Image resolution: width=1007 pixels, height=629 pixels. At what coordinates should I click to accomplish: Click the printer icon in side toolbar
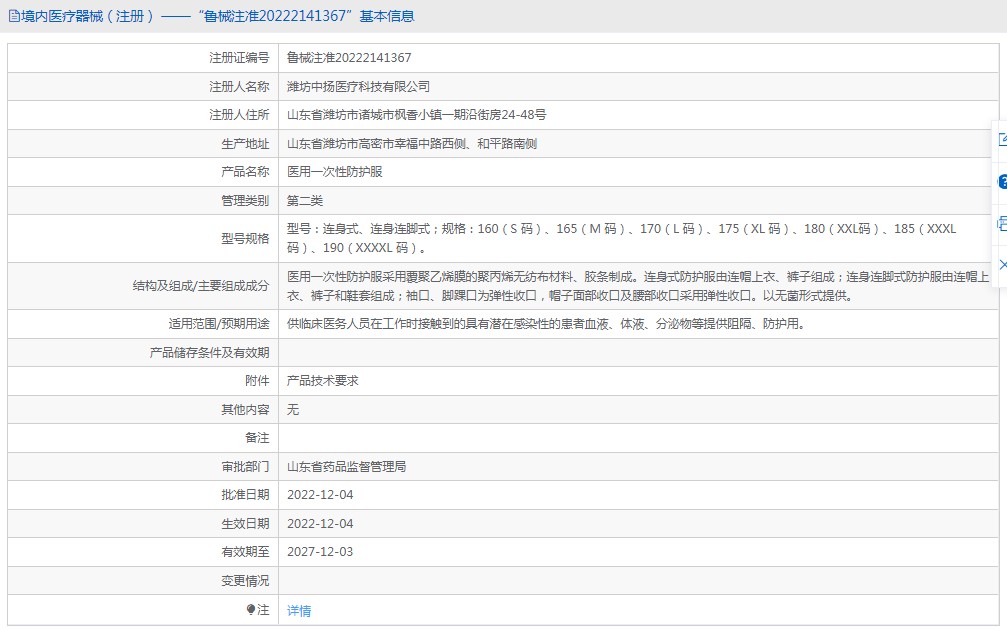pyautogui.click(x=1003, y=224)
